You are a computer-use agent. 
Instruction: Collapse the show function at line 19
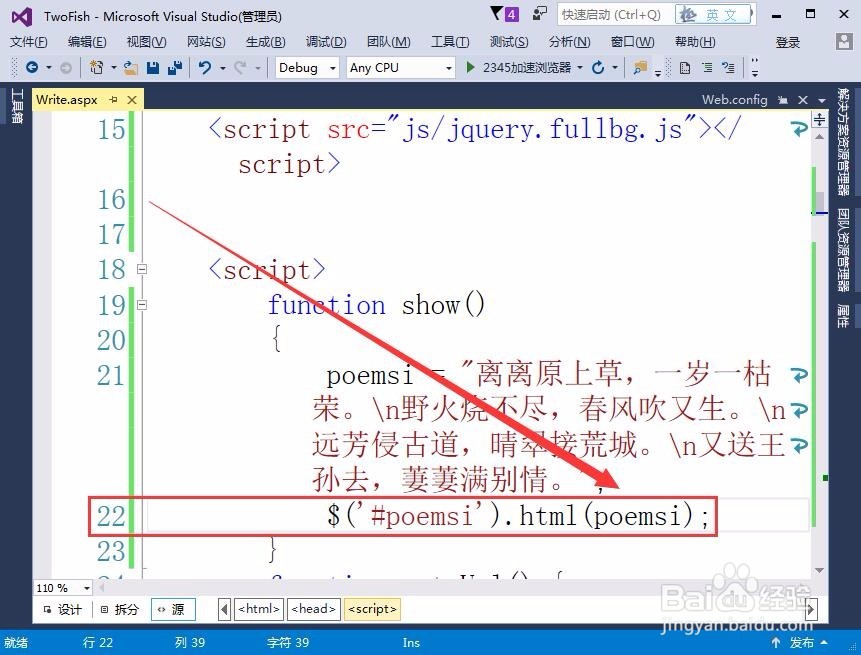142,304
